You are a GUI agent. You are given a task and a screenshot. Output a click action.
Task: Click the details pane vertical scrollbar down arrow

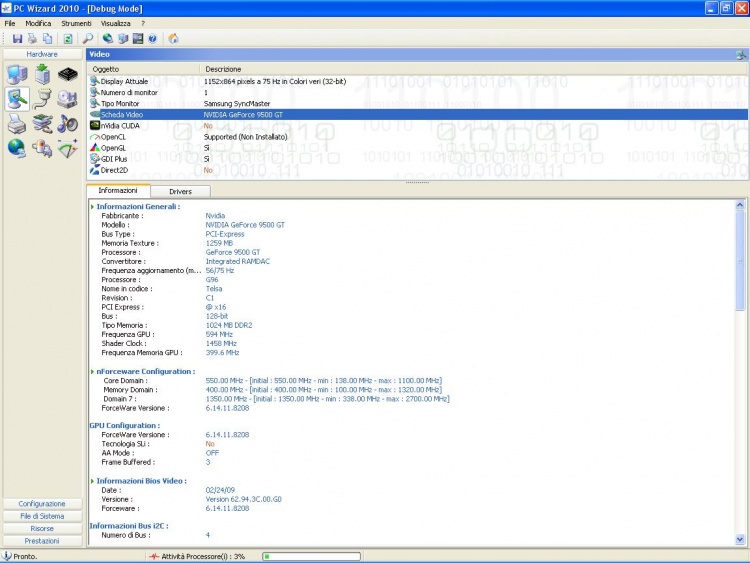741,539
